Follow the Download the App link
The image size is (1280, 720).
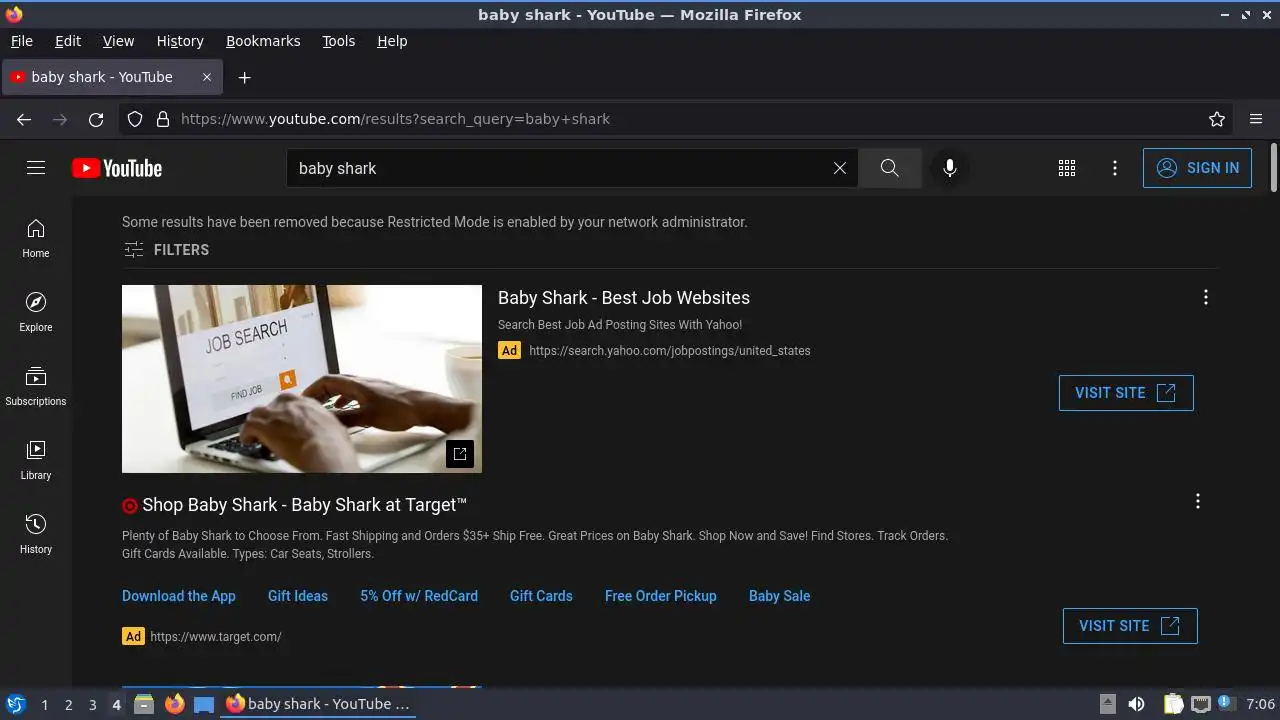coord(179,596)
